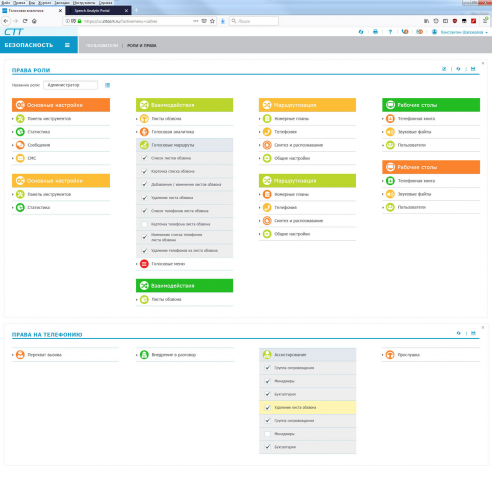Screen dimensions: 492x480
Task: Open the Инструменты menu
Action: point(84,2)
